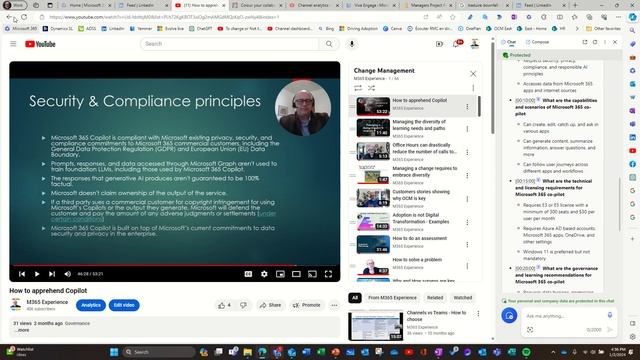Image resolution: width=640 pixels, height=360 pixels.
Task: Open options for 'Managing a change requires' item
Action: click(x=467, y=176)
